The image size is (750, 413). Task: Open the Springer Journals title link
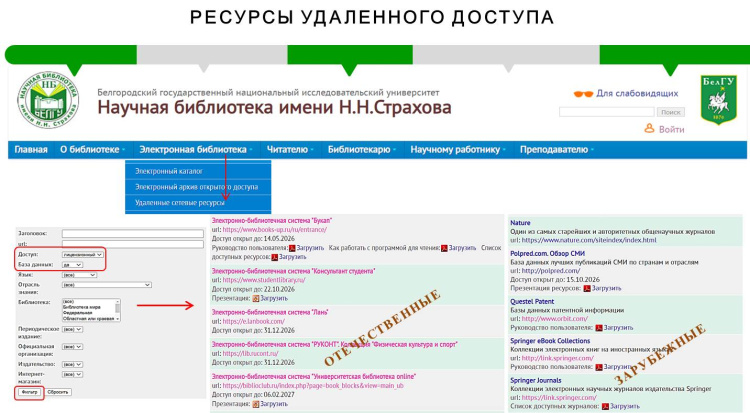click(536, 381)
